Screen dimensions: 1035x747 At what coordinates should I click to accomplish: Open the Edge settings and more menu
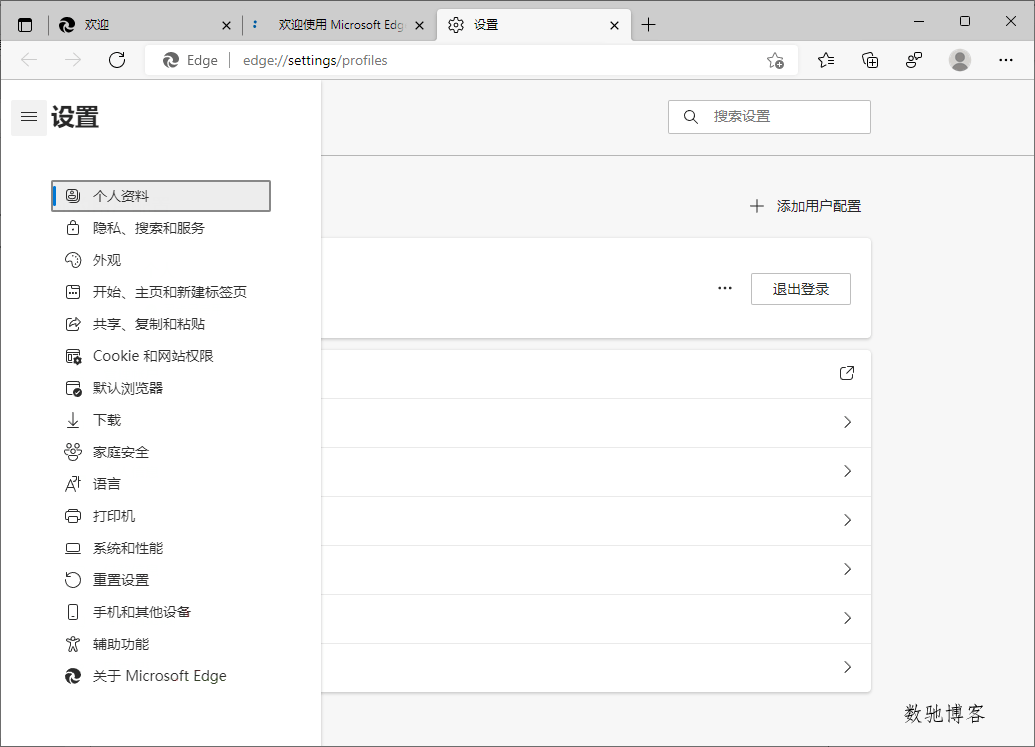click(x=1005, y=60)
